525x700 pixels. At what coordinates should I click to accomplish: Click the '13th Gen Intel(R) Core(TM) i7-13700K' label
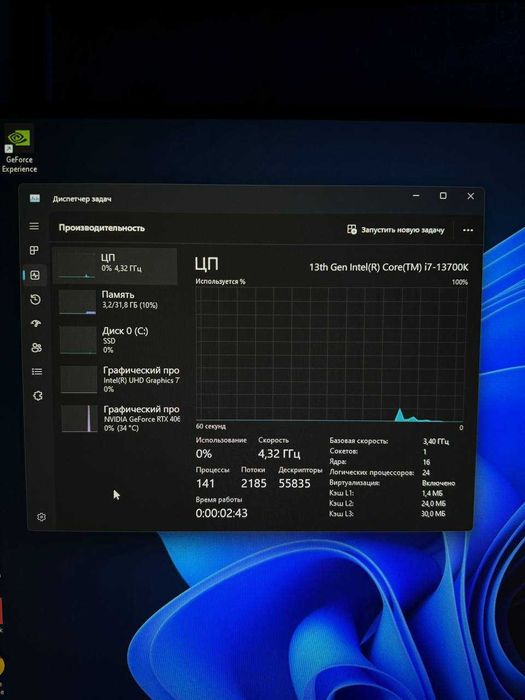(389, 267)
